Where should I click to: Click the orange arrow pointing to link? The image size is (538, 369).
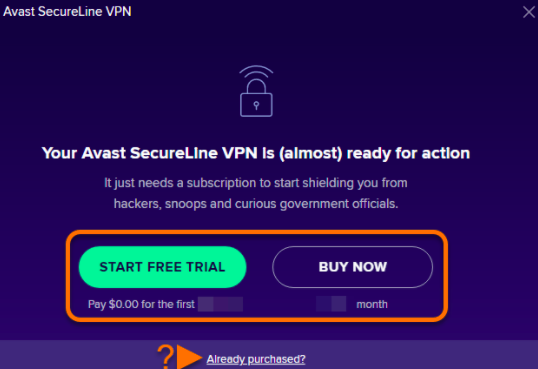pyautogui.click(x=189, y=357)
